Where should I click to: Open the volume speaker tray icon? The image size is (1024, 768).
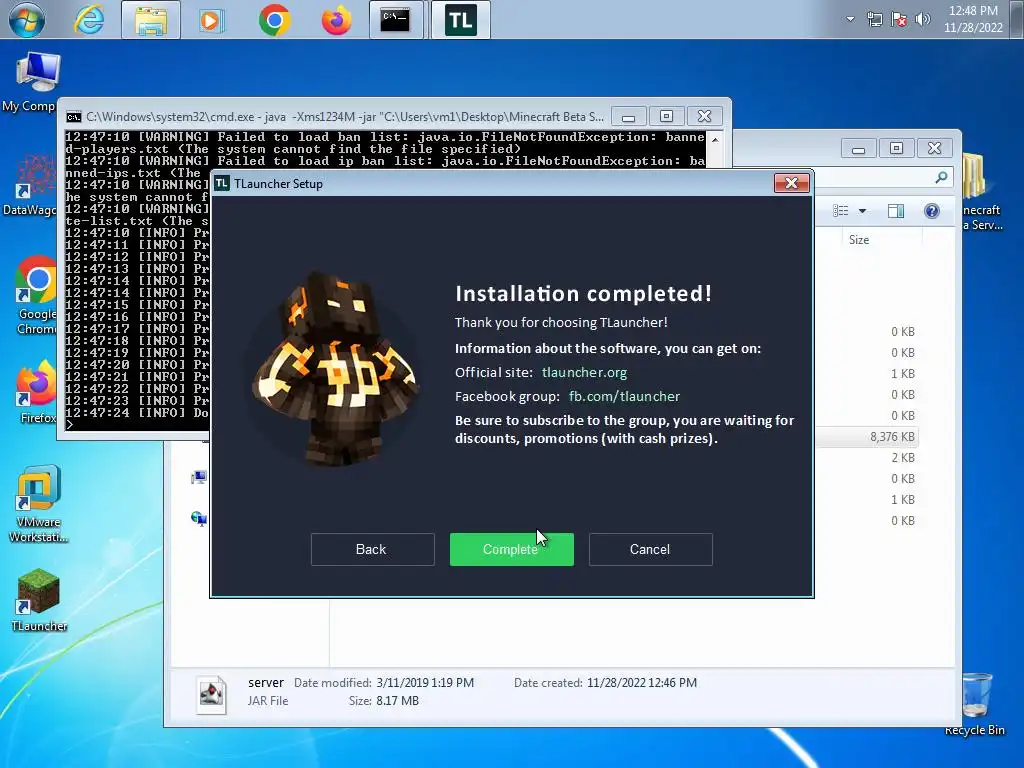[922, 19]
